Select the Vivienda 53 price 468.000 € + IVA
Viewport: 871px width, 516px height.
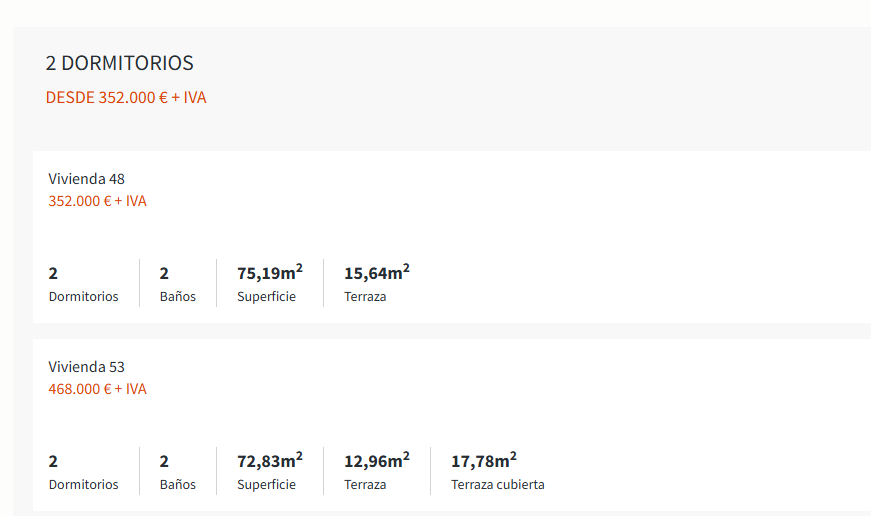pos(97,389)
